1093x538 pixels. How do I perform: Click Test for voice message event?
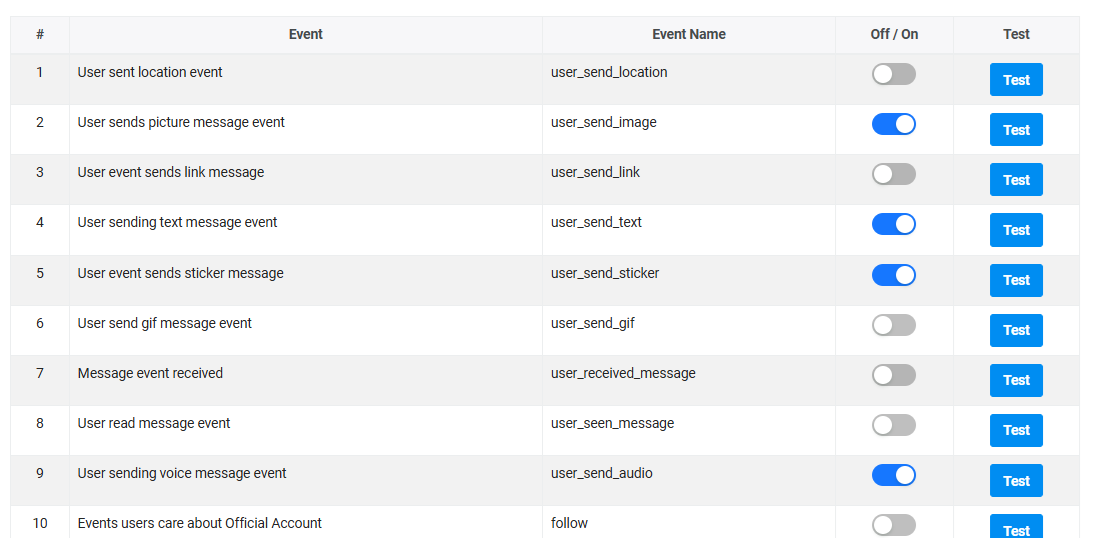point(1016,481)
